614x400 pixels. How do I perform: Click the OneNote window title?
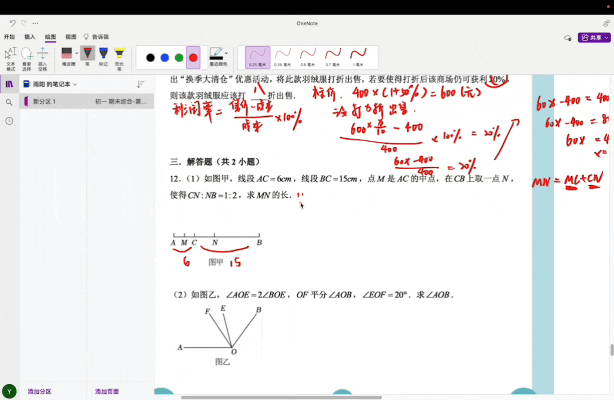307,24
